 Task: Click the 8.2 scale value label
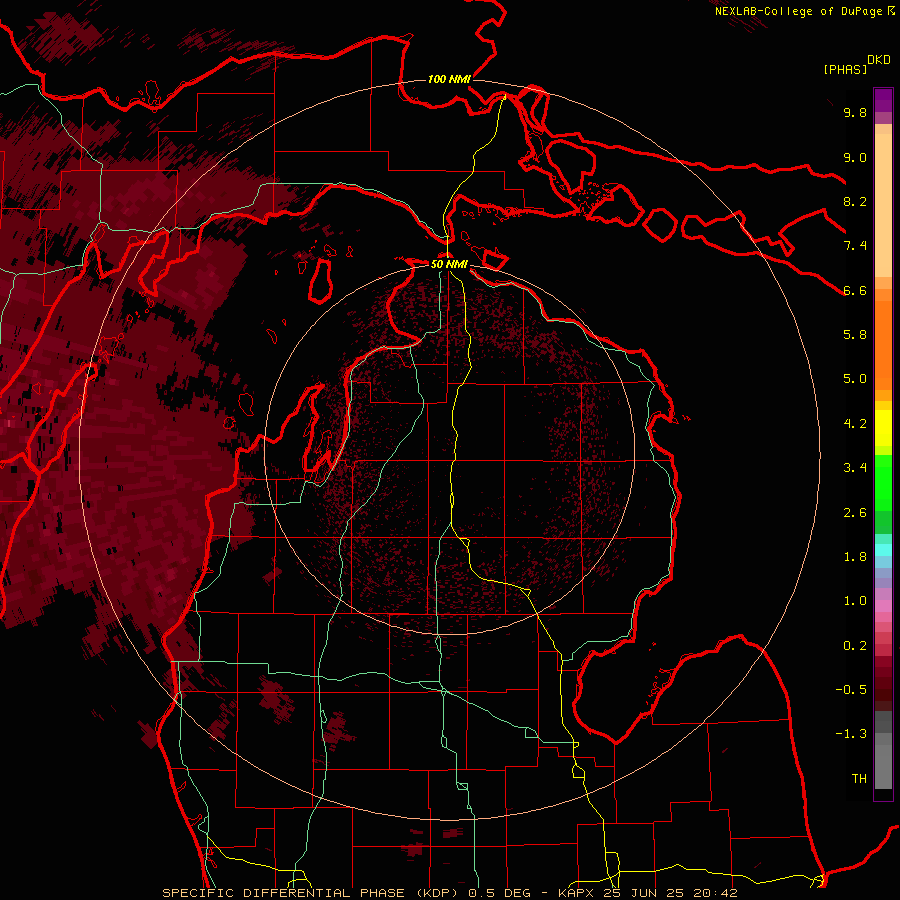[855, 201]
